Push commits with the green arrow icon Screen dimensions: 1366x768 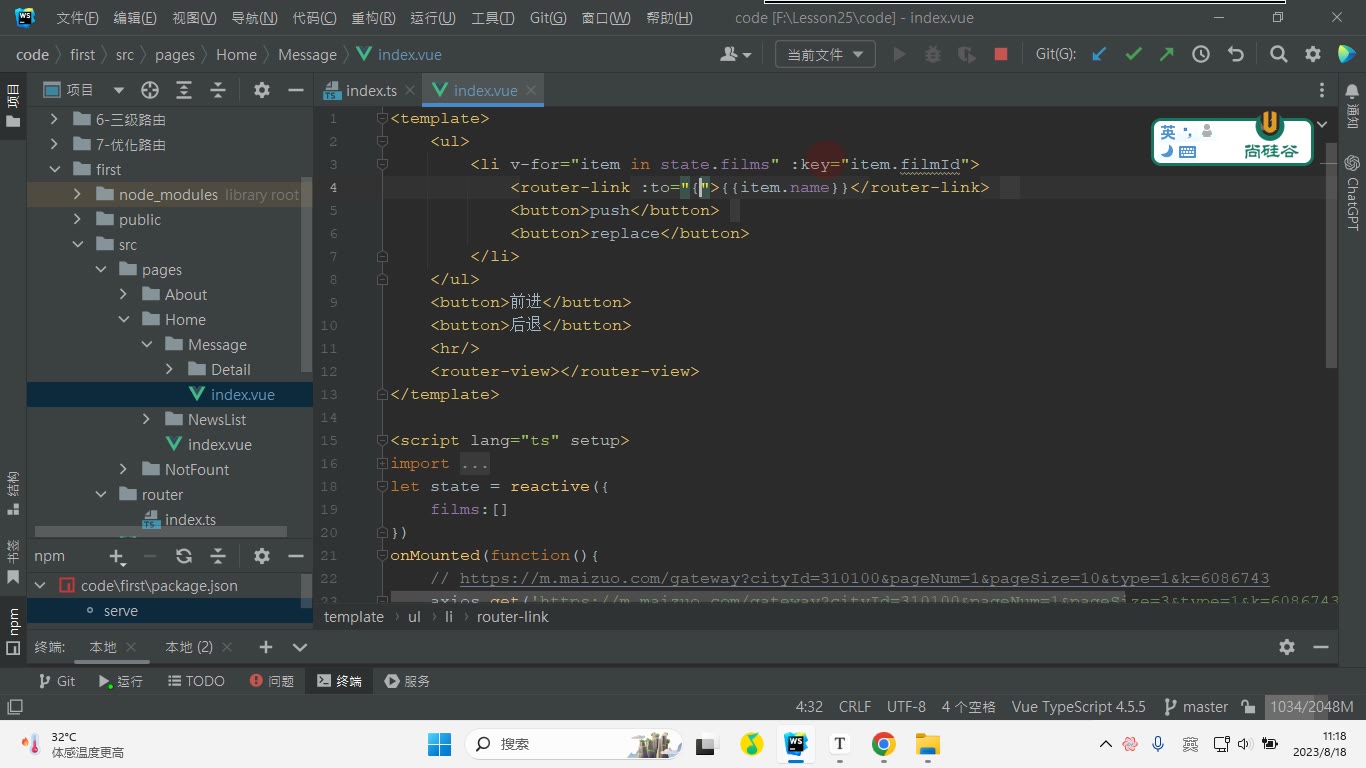tap(1167, 55)
